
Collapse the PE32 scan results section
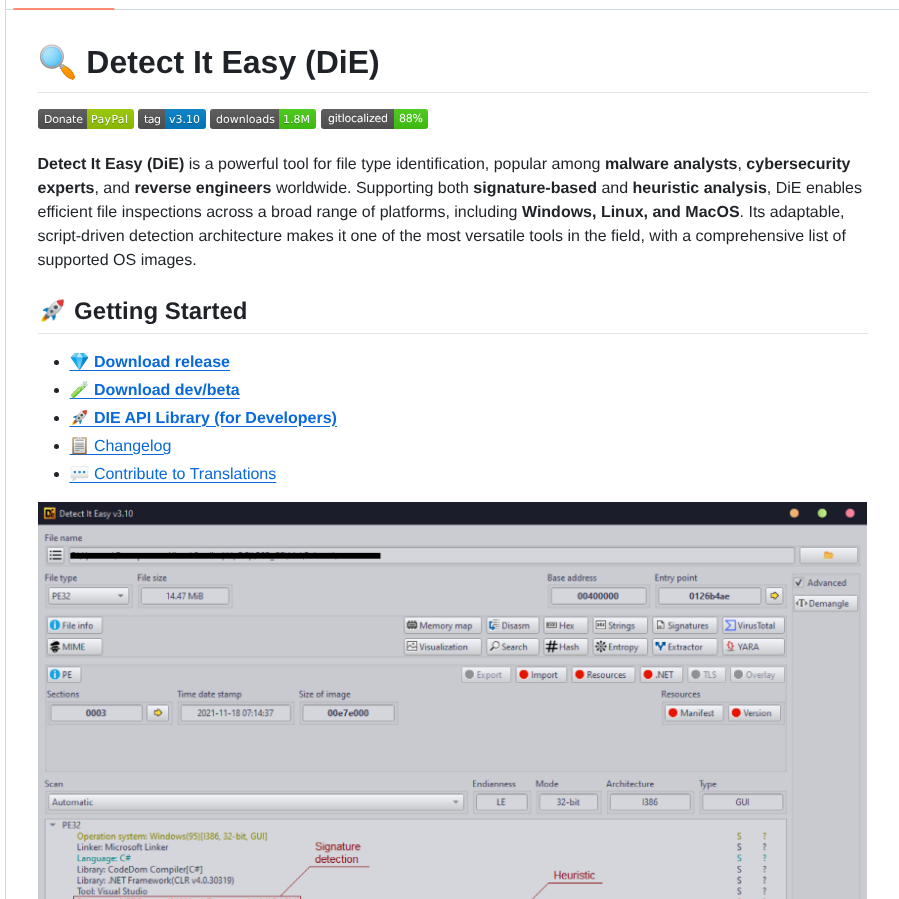pyautogui.click(x=53, y=825)
